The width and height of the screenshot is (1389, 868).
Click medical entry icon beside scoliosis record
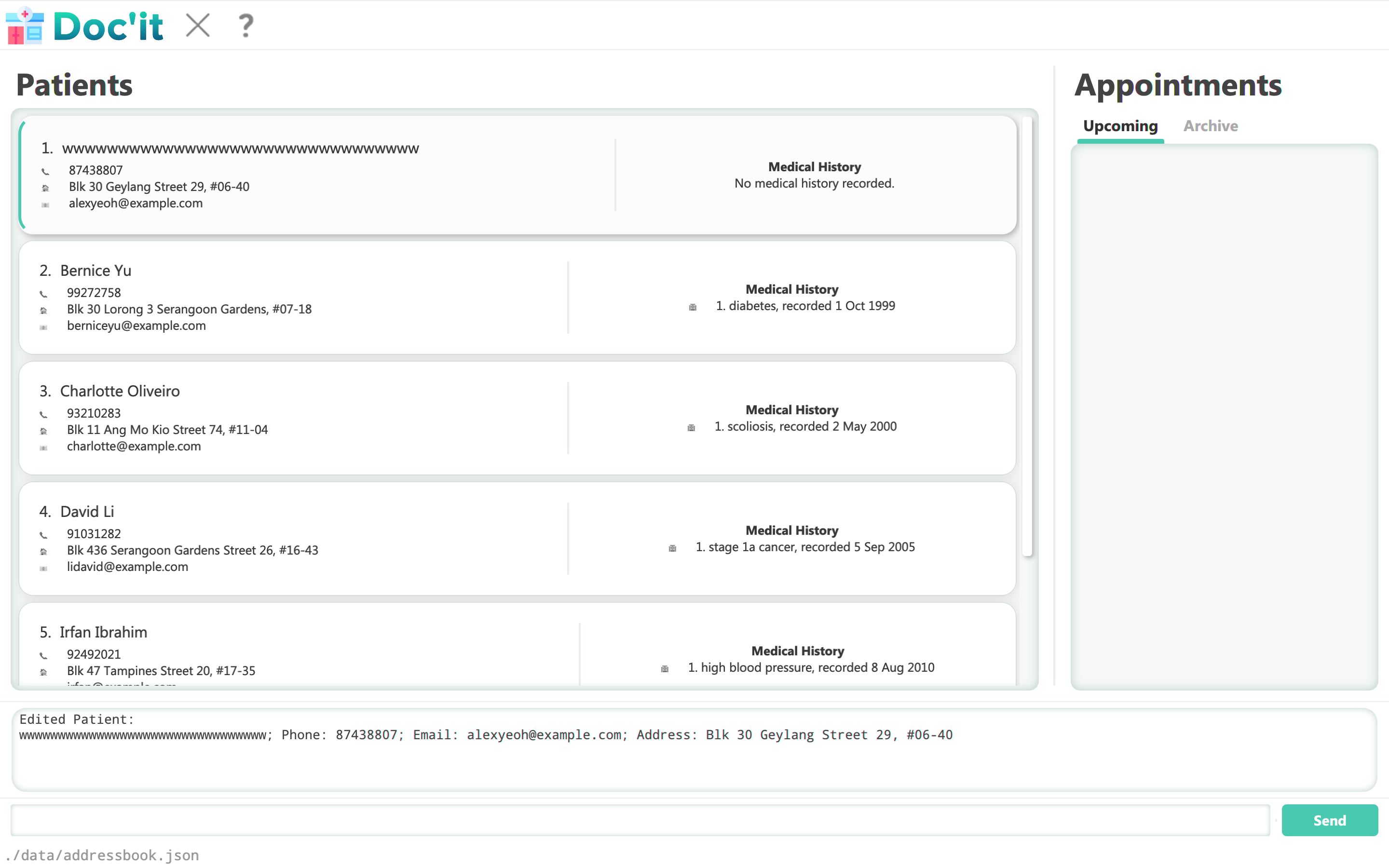click(691, 428)
